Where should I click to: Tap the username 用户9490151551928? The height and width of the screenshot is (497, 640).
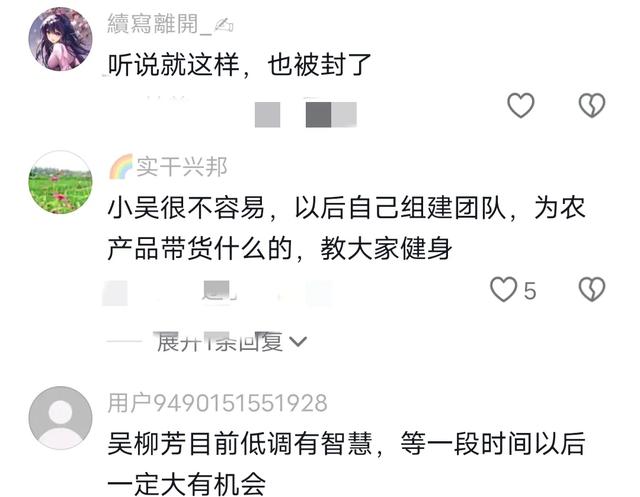pyautogui.click(x=217, y=403)
